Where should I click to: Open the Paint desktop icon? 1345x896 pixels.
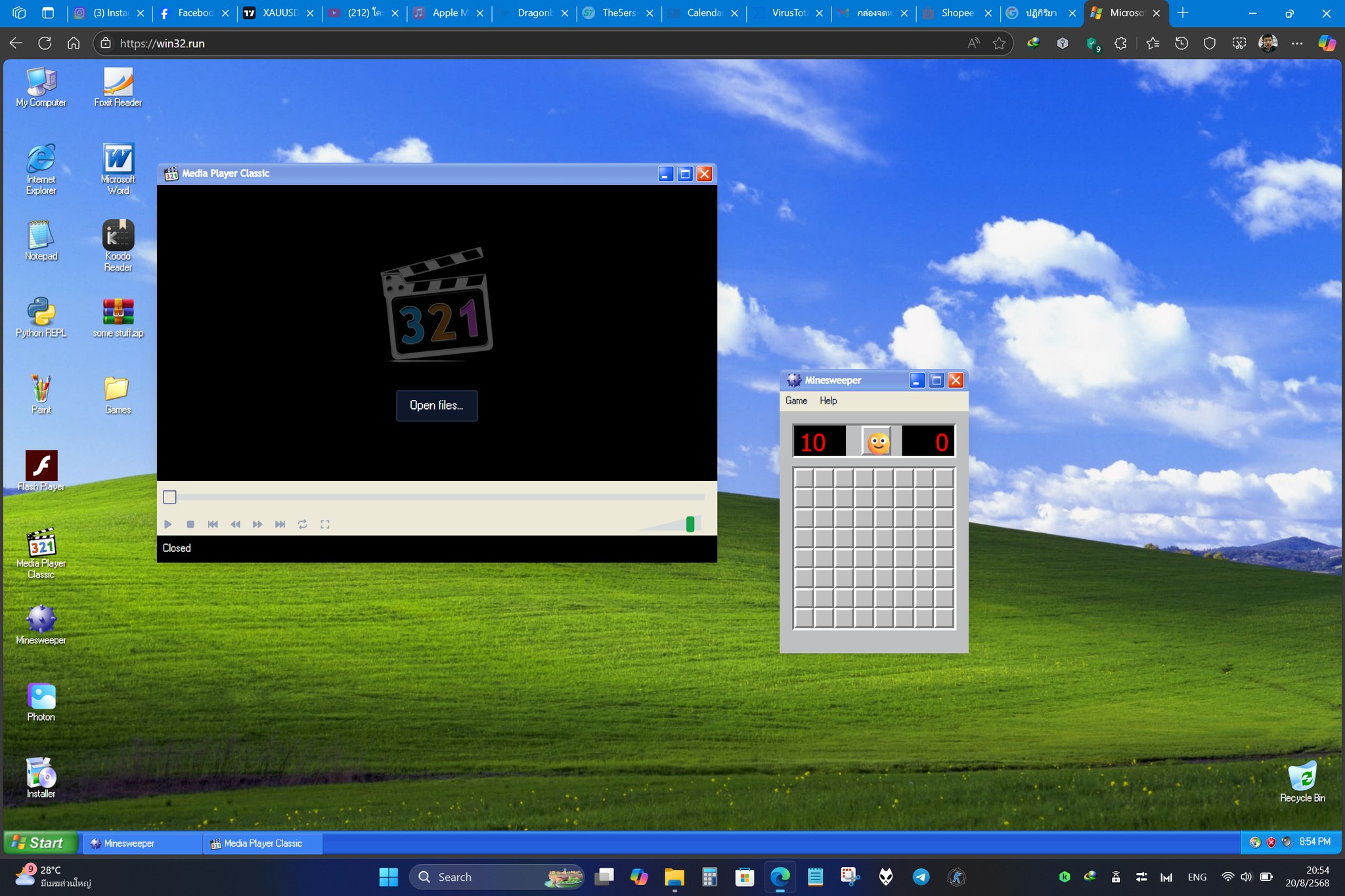coord(41,395)
